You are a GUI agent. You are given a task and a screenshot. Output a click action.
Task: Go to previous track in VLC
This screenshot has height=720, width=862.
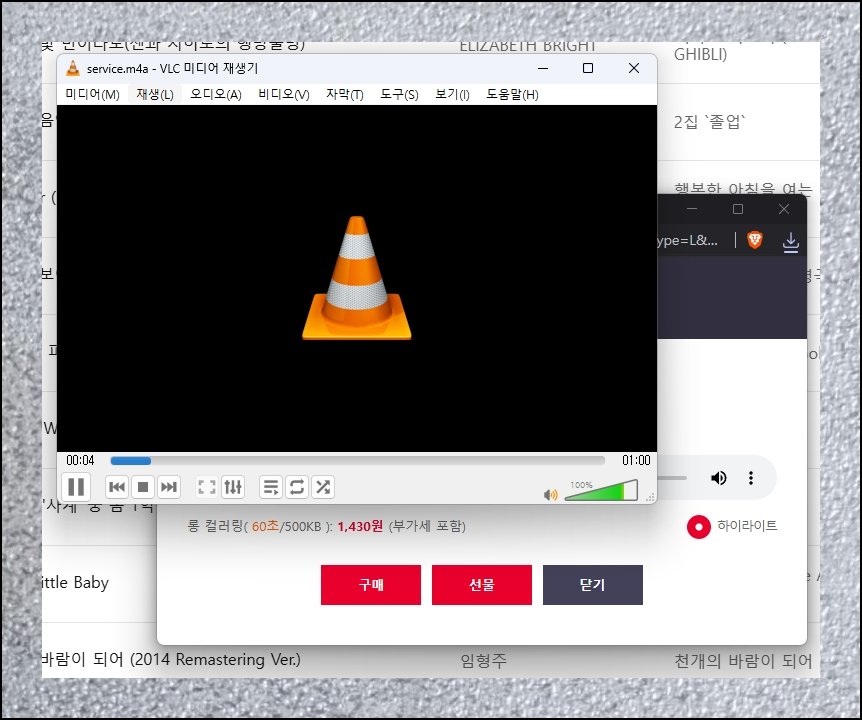click(x=117, y=487)
